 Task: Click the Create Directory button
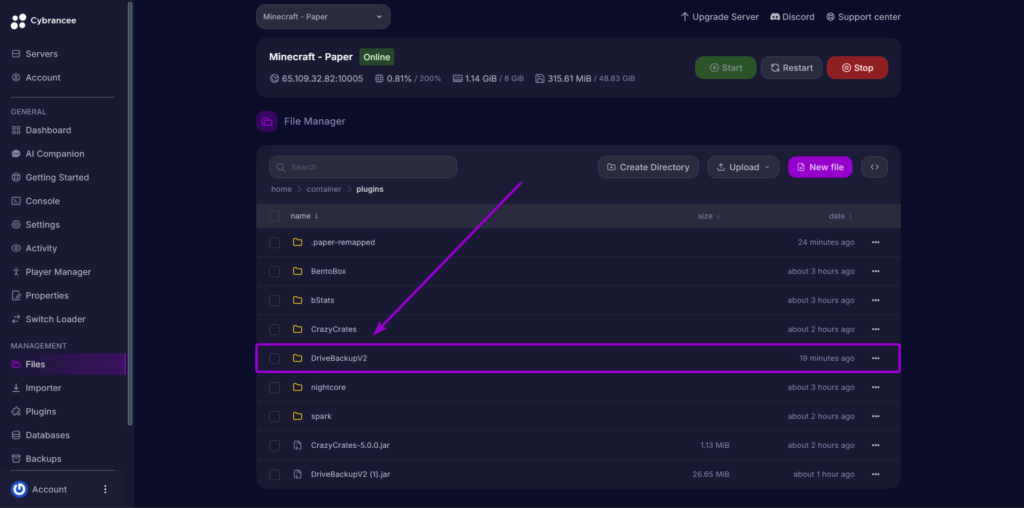tap(648, 167)
